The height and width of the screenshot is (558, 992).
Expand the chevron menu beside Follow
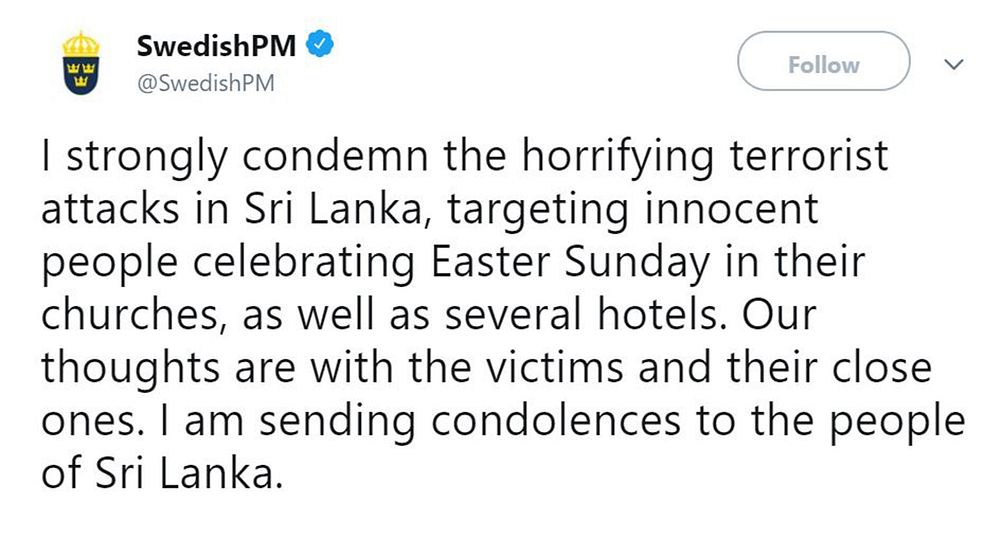pos(953,64)
